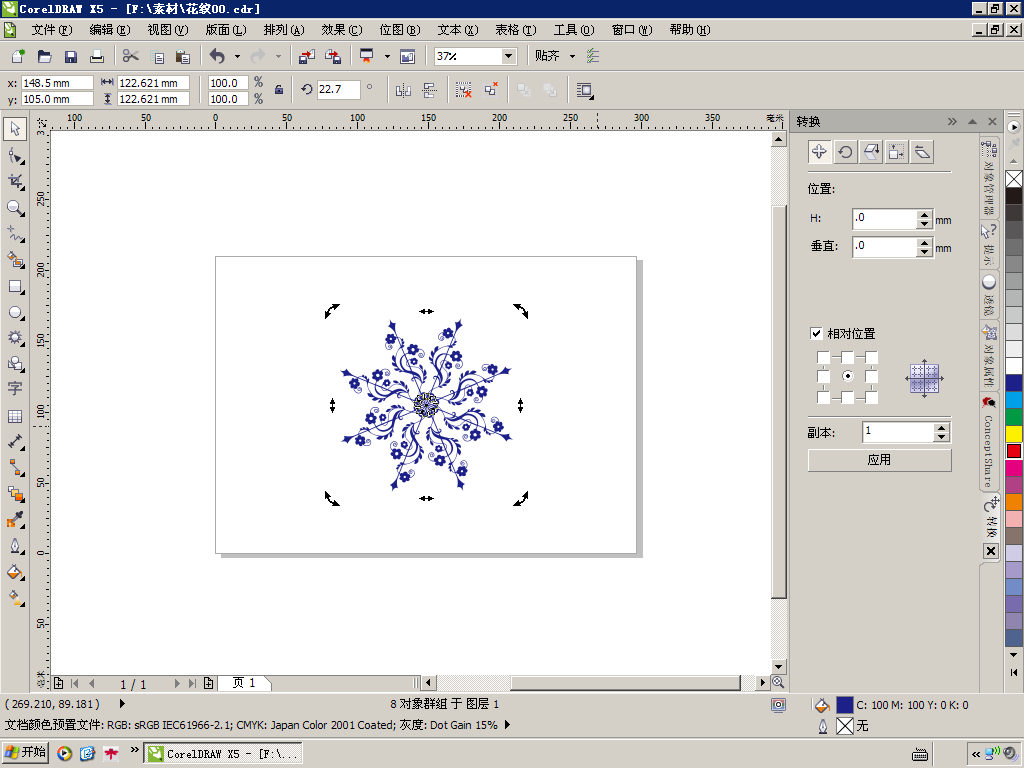Viewport: 1024px width, 768px height.
Task: Open the 位图(B) menu
Action: [x=400, y=30]
